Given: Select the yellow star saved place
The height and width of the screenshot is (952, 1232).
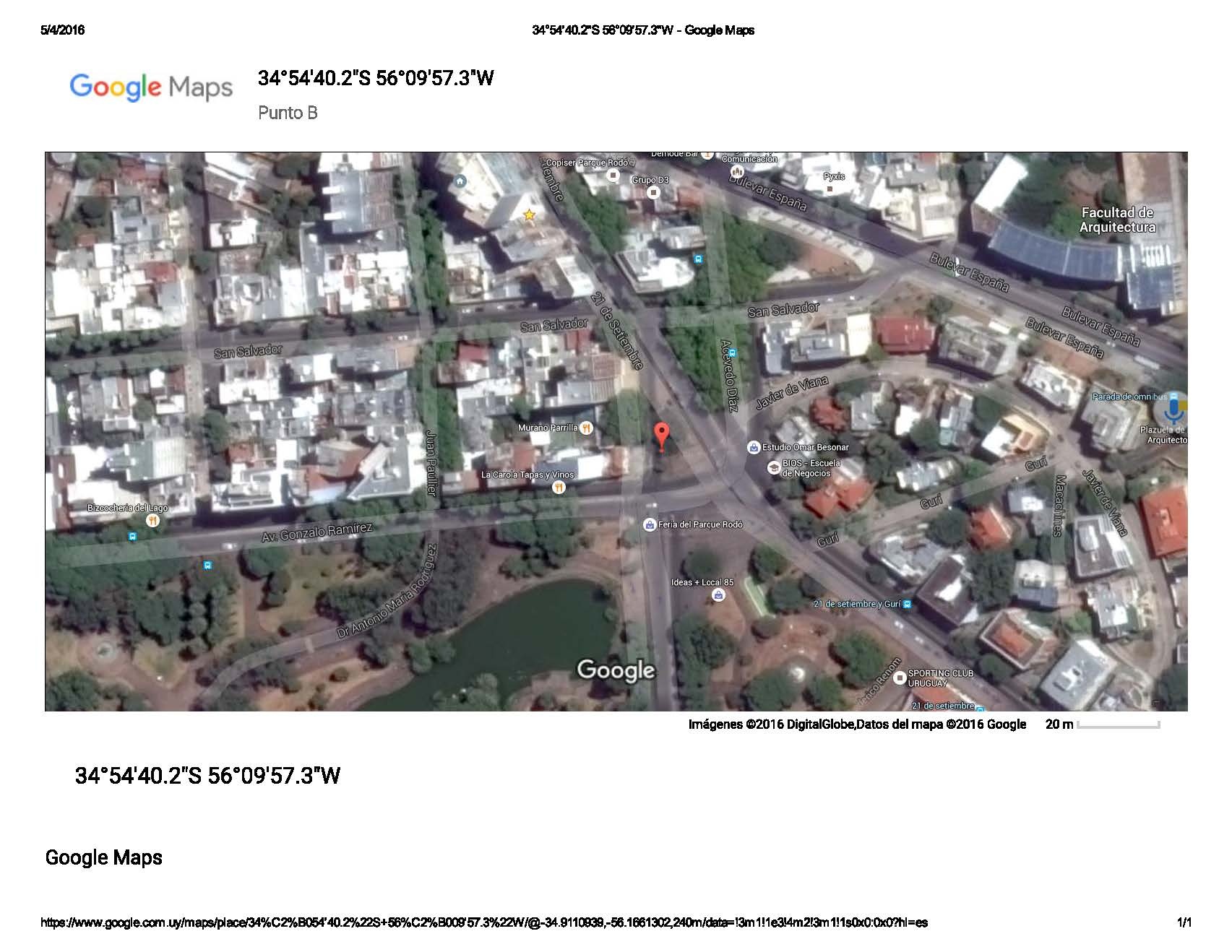Looking at the screenshot, I should click(x=529, y=215).
